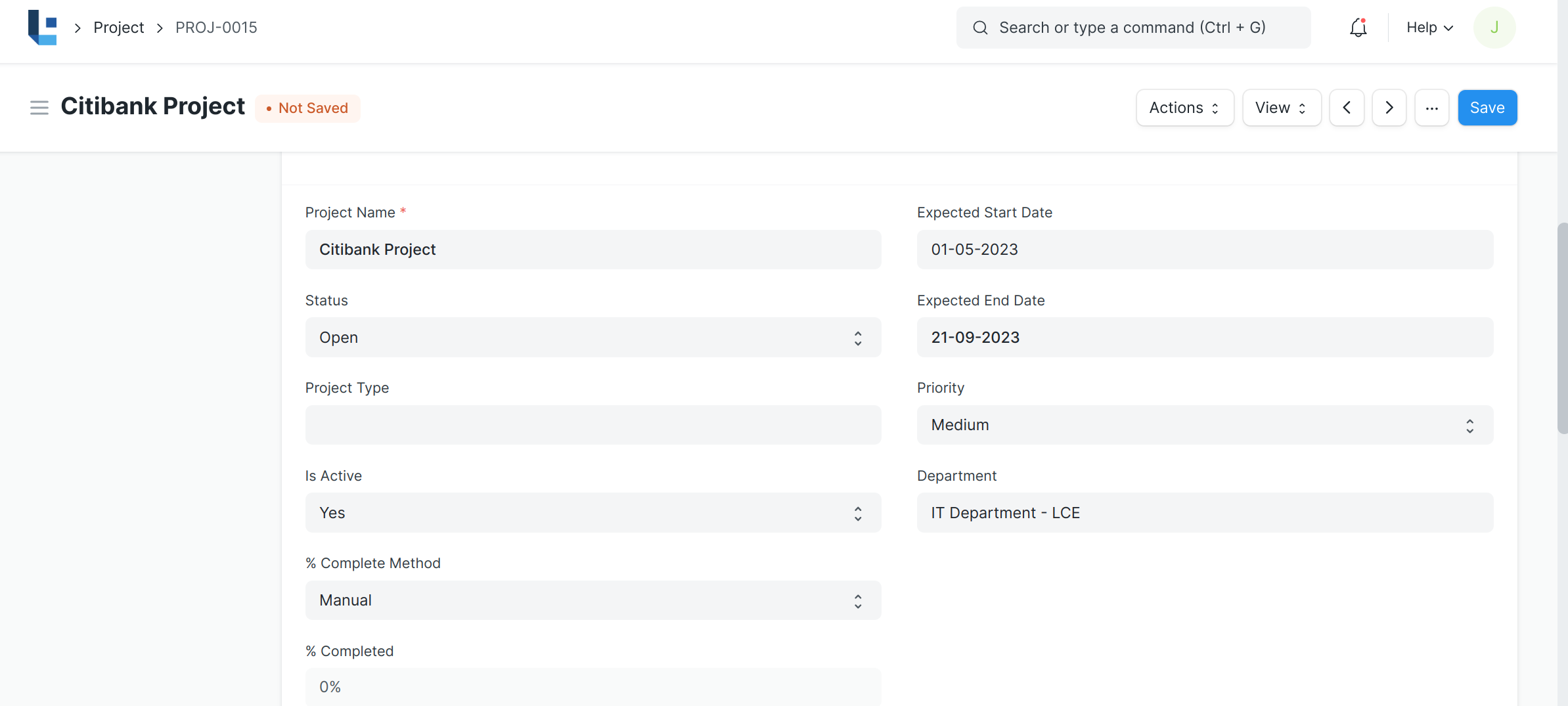This screenshot has height=706, width=1568.
Task: Save the Citibank Project
Action: 1487,108
